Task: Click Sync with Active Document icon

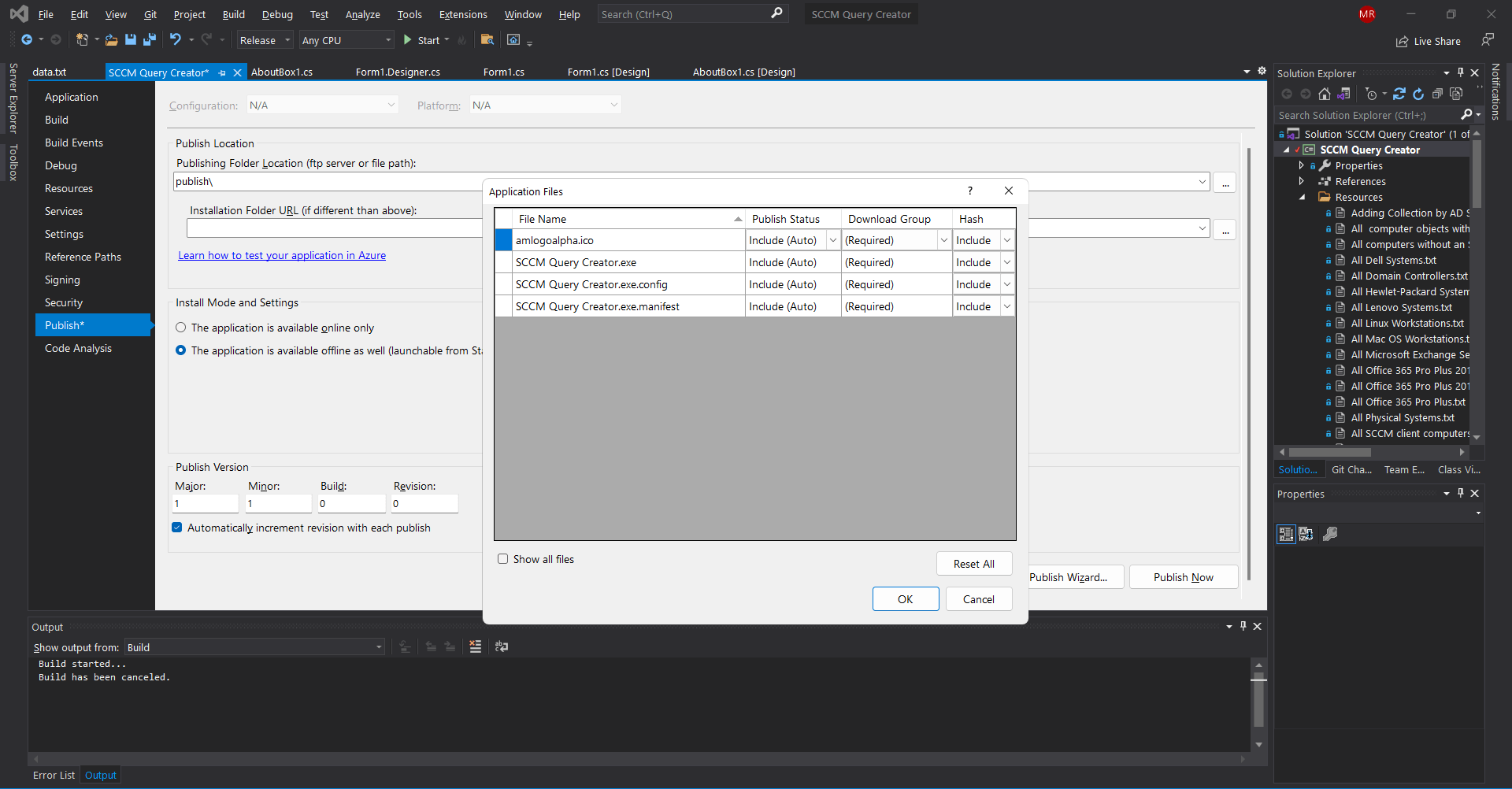Action: click(1399, 94)
